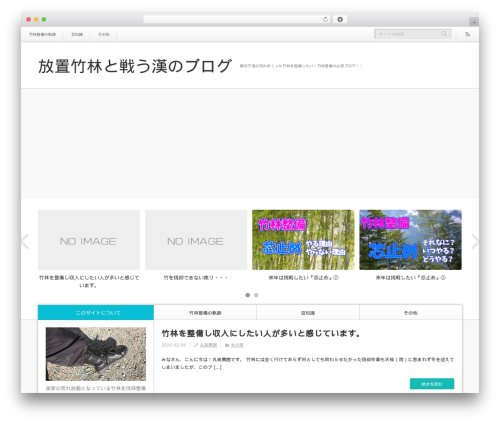This screenshot has width=500, height=423.
Task: Open the first NO IMAGE carousel thumbnail
Action: [x=89, y=240]
